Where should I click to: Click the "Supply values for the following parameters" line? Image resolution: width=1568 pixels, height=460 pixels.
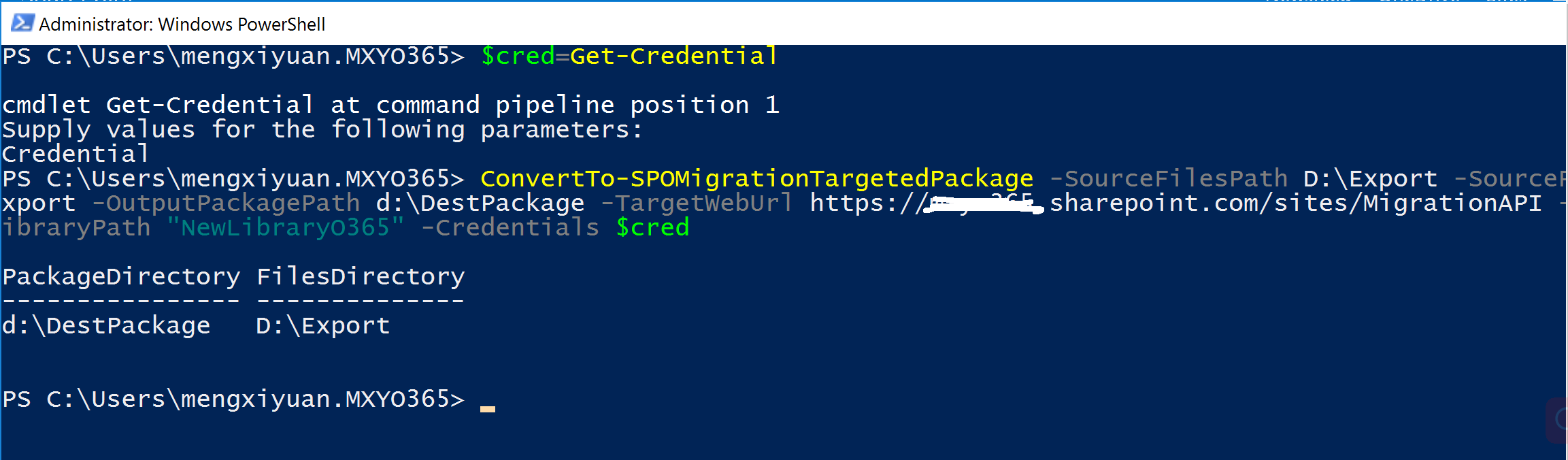coord(322,130)
